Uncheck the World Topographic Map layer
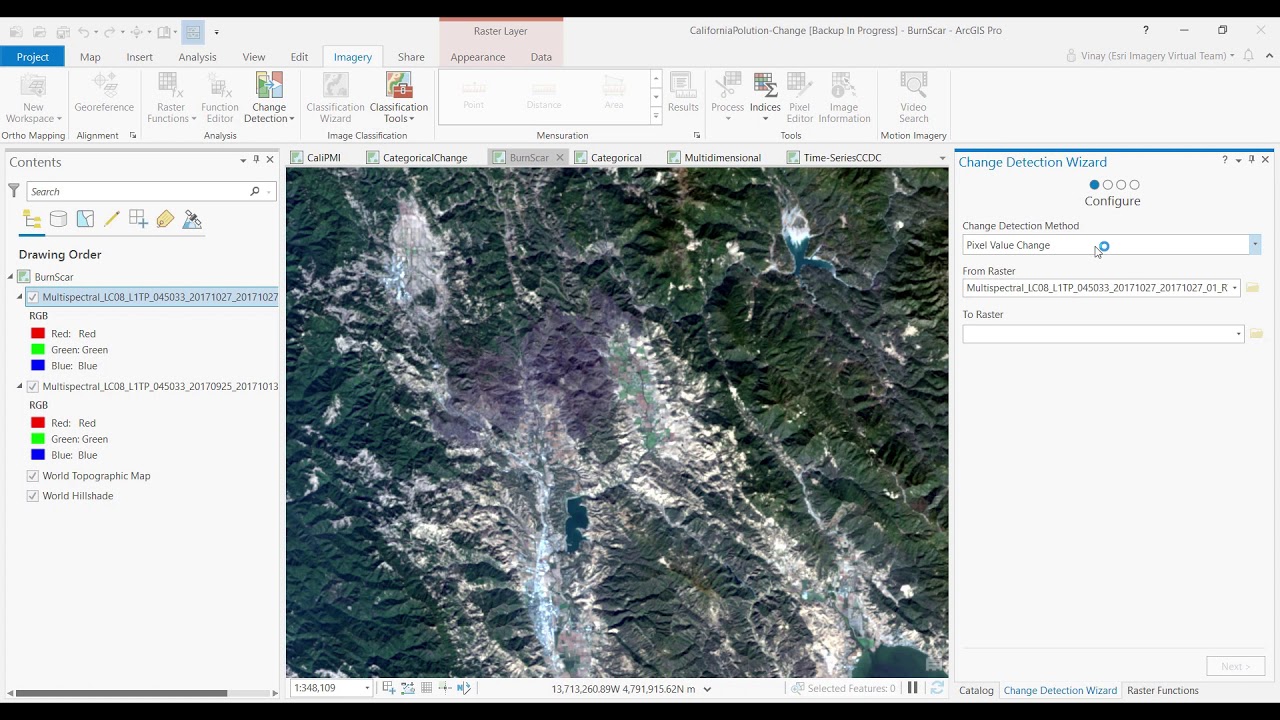The height and width of the screenshot is (720, 1280). point(33,476)
